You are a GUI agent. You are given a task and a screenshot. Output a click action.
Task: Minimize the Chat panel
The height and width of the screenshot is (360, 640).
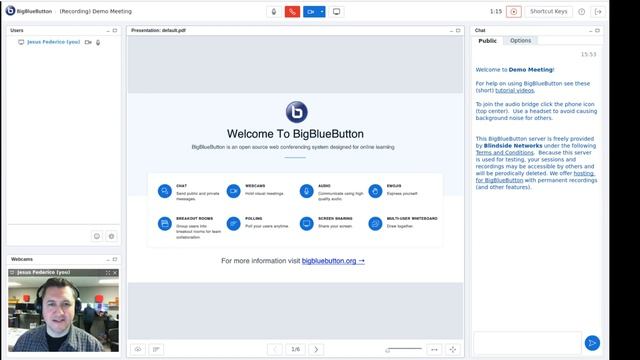(x=590, y=31)
